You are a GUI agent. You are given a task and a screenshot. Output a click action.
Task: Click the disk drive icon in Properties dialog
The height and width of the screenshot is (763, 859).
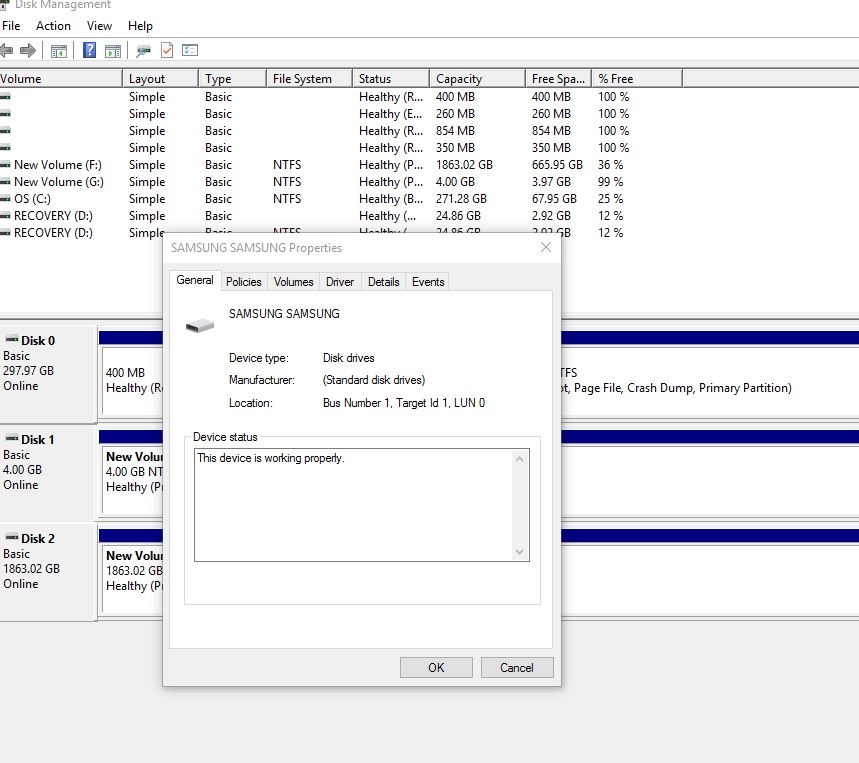[x=199, y=326]
